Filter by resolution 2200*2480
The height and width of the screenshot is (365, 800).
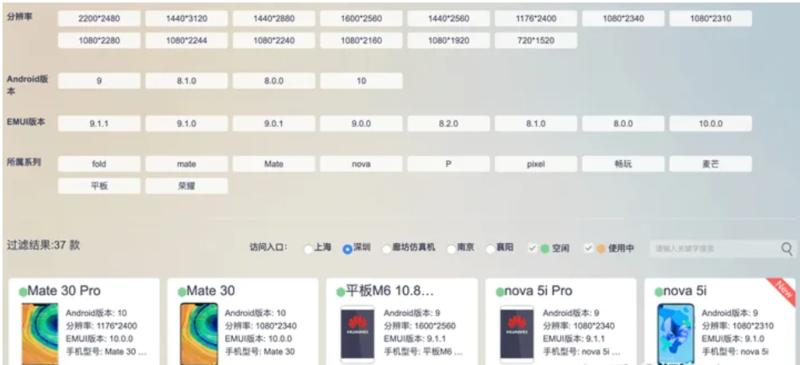coord(99,19)
